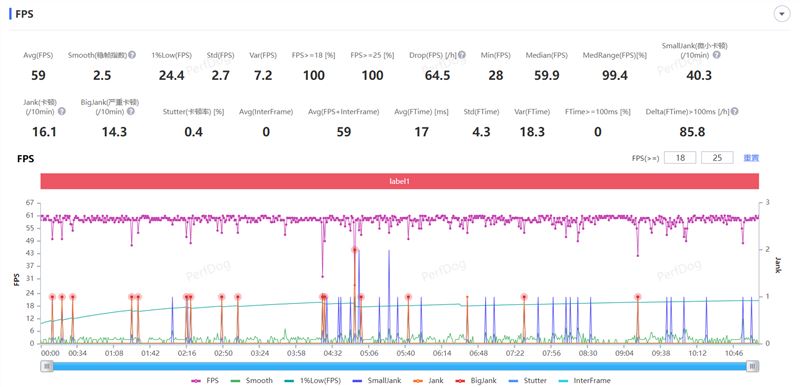Click the Delta(FTime) value 85.8
Image resolution: width=800 pixels, height=387 pixels.
click(x=692, y=132)
